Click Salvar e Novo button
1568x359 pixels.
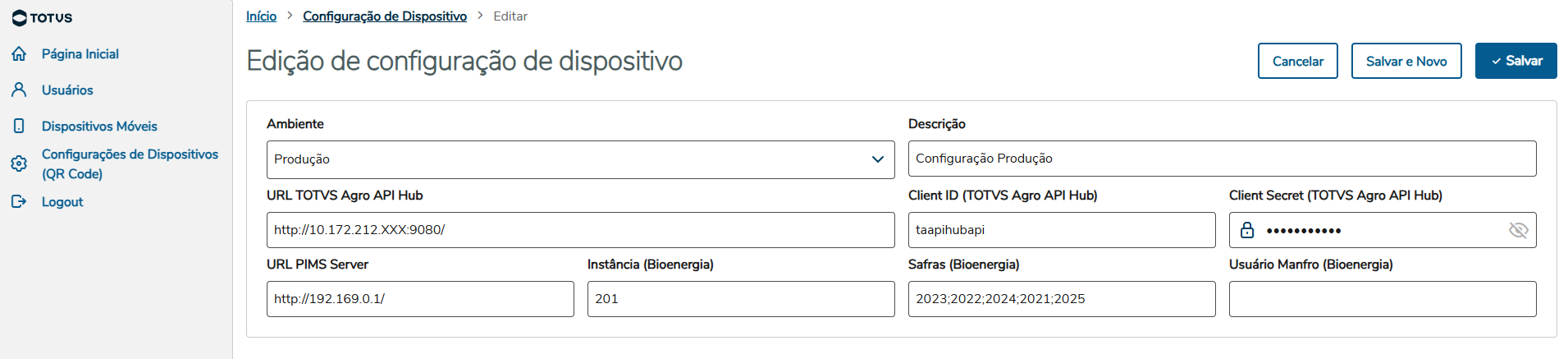[x=1406, y=61]
